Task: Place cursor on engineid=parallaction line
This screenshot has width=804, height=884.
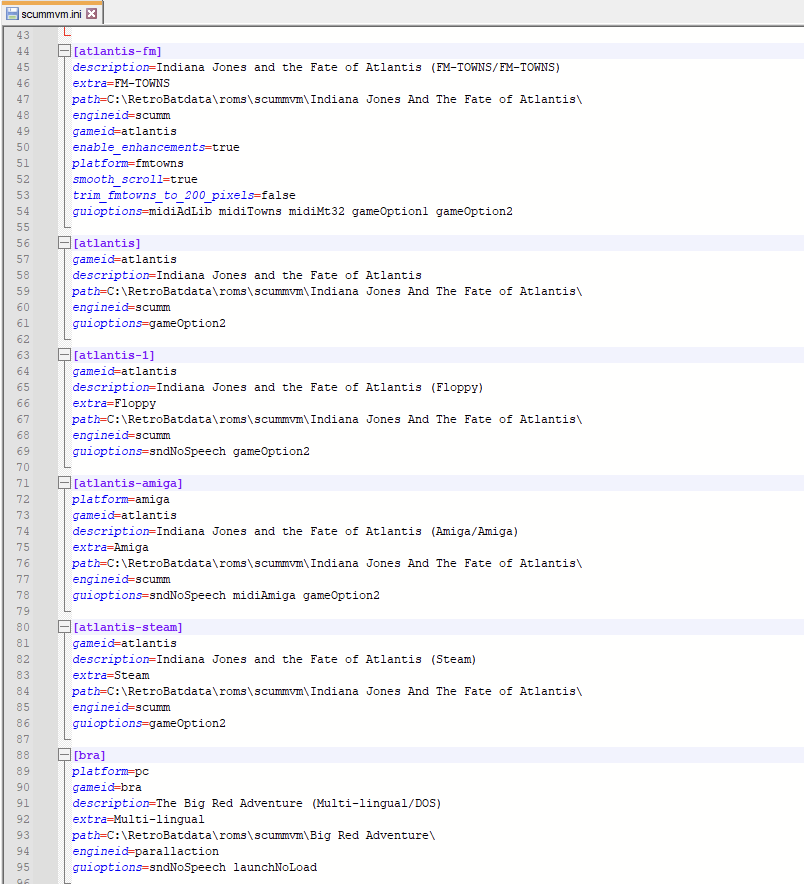Action: [145, 851]
